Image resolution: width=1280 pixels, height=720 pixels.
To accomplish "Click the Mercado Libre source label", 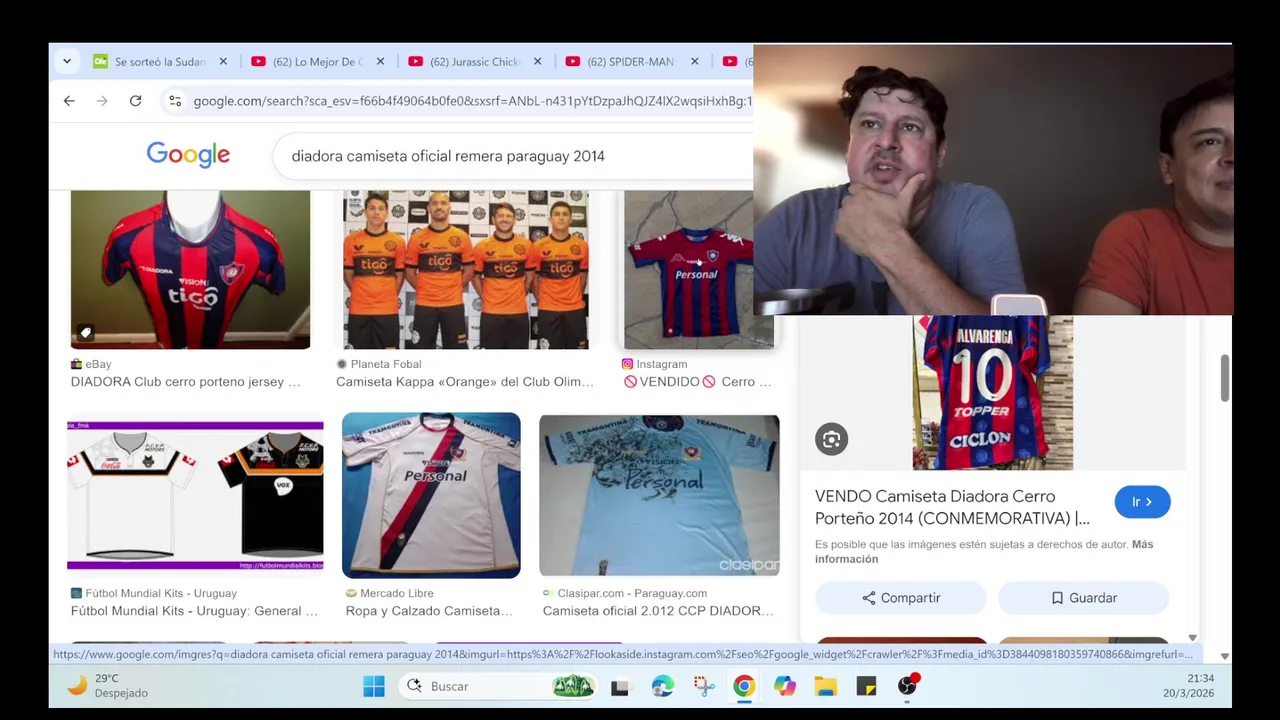I will point(389,593).
